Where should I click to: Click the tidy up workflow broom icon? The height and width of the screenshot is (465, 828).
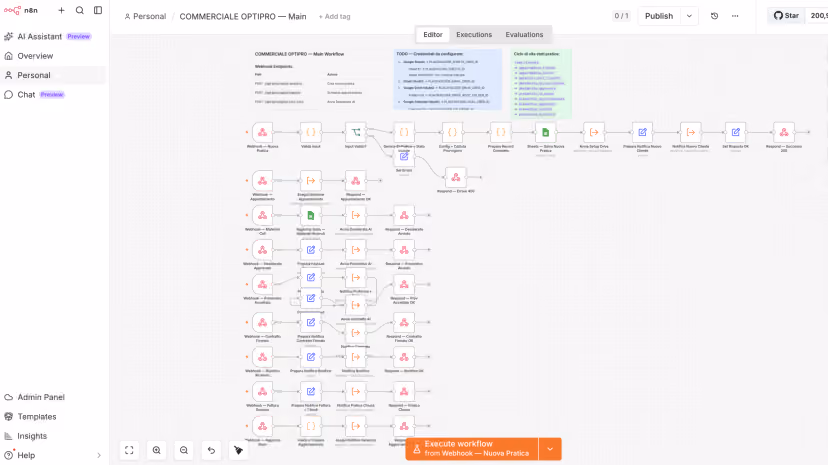[x=239, y=450]
